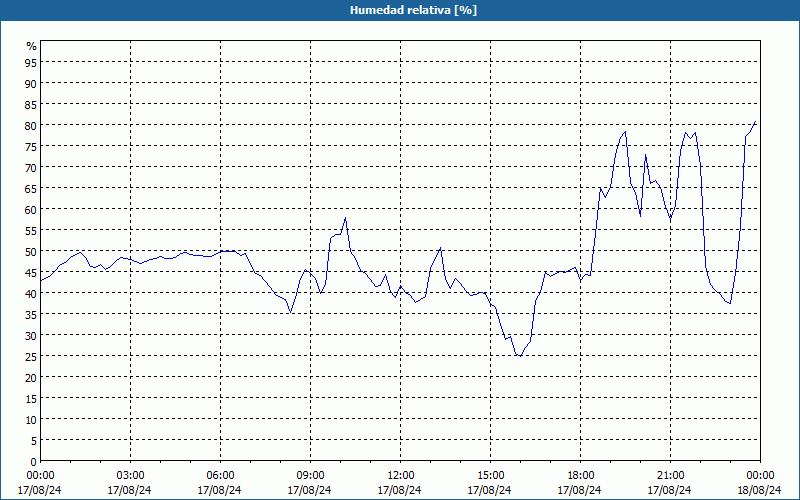The image size is (800, 500).
Task: Click the "80" y-axis value
Action: (31, 125)
